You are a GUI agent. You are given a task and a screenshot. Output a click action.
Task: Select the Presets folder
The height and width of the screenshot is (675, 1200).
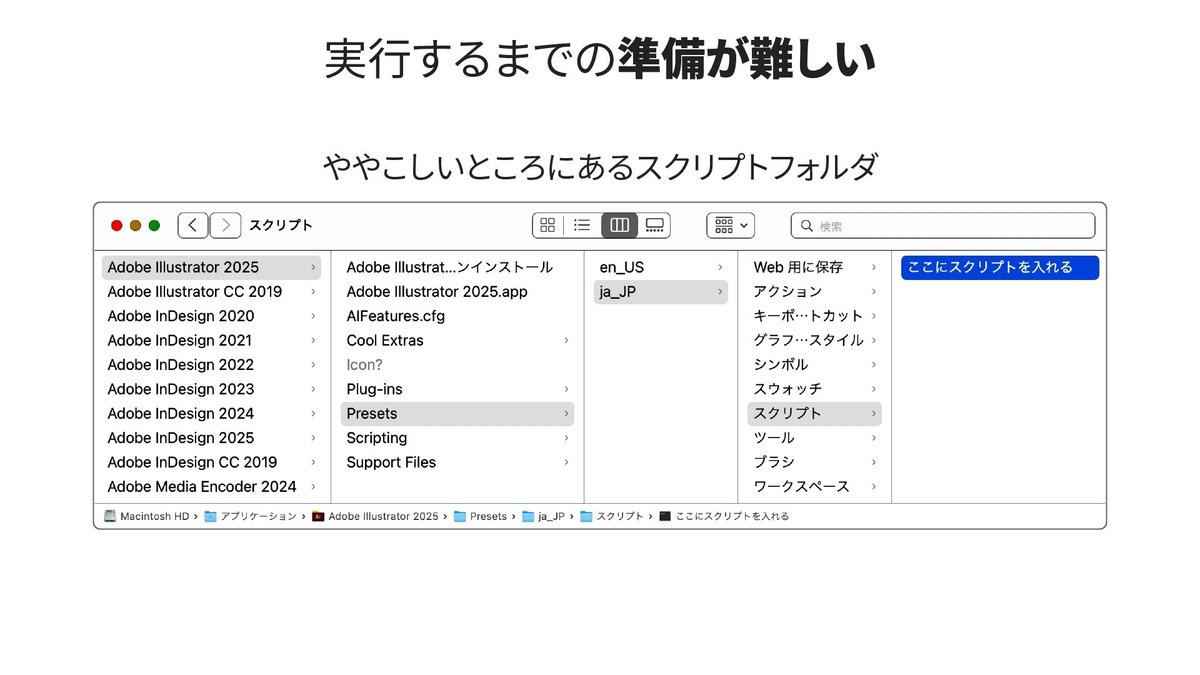(x=457, y=413)
